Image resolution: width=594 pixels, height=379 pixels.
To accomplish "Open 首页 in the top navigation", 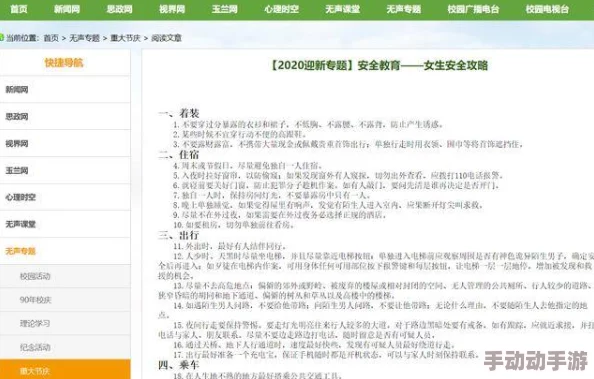I will click(19, 9).
